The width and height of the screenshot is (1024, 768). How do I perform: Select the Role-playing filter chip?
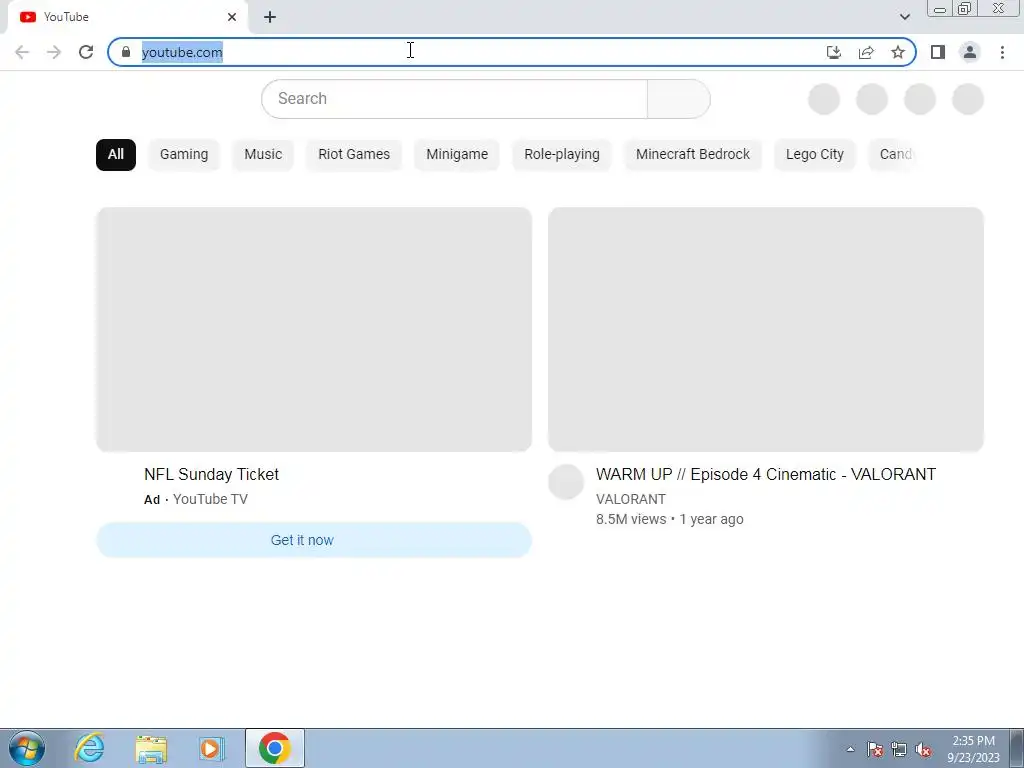(x=562, y=155)
